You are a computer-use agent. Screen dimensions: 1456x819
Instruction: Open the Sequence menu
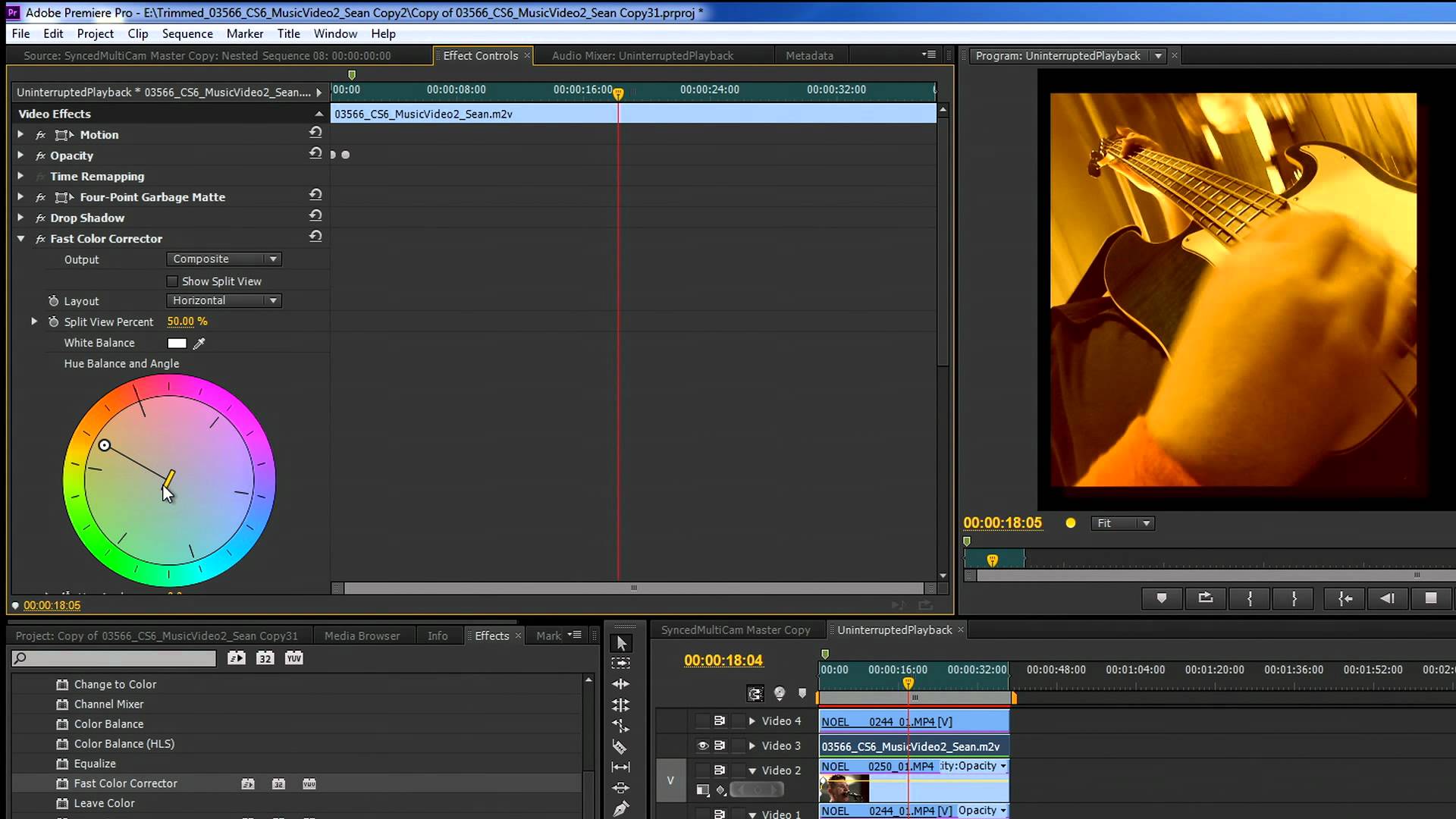click(187, 33)
